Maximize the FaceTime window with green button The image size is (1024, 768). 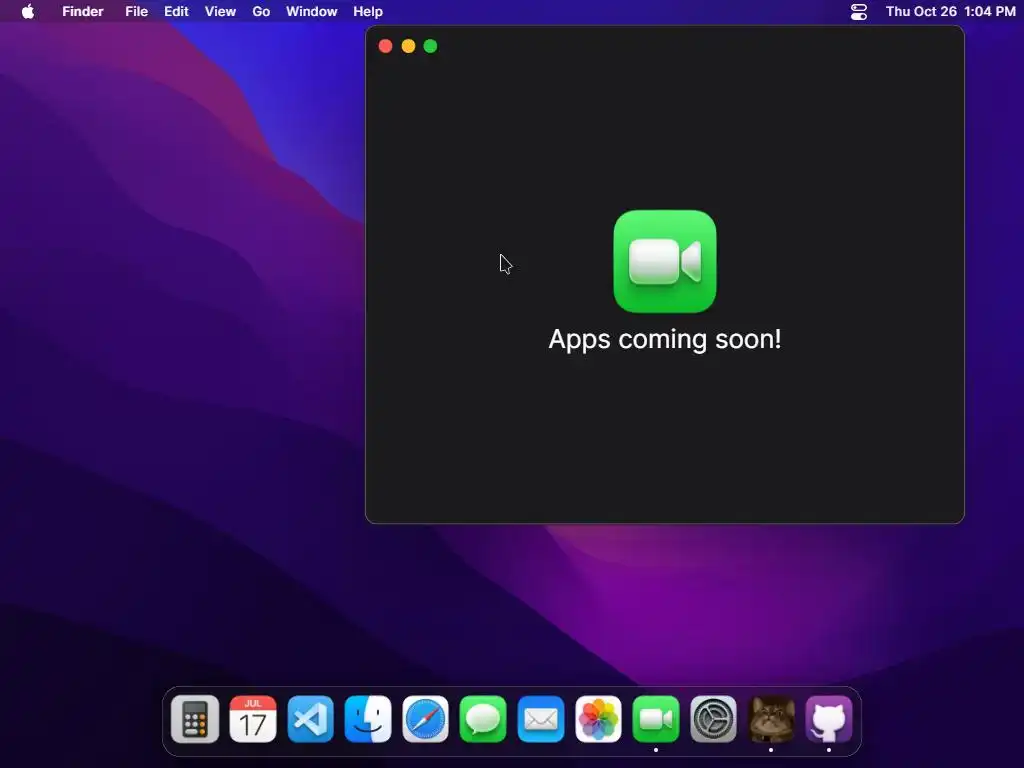click(x=430, y=46)
